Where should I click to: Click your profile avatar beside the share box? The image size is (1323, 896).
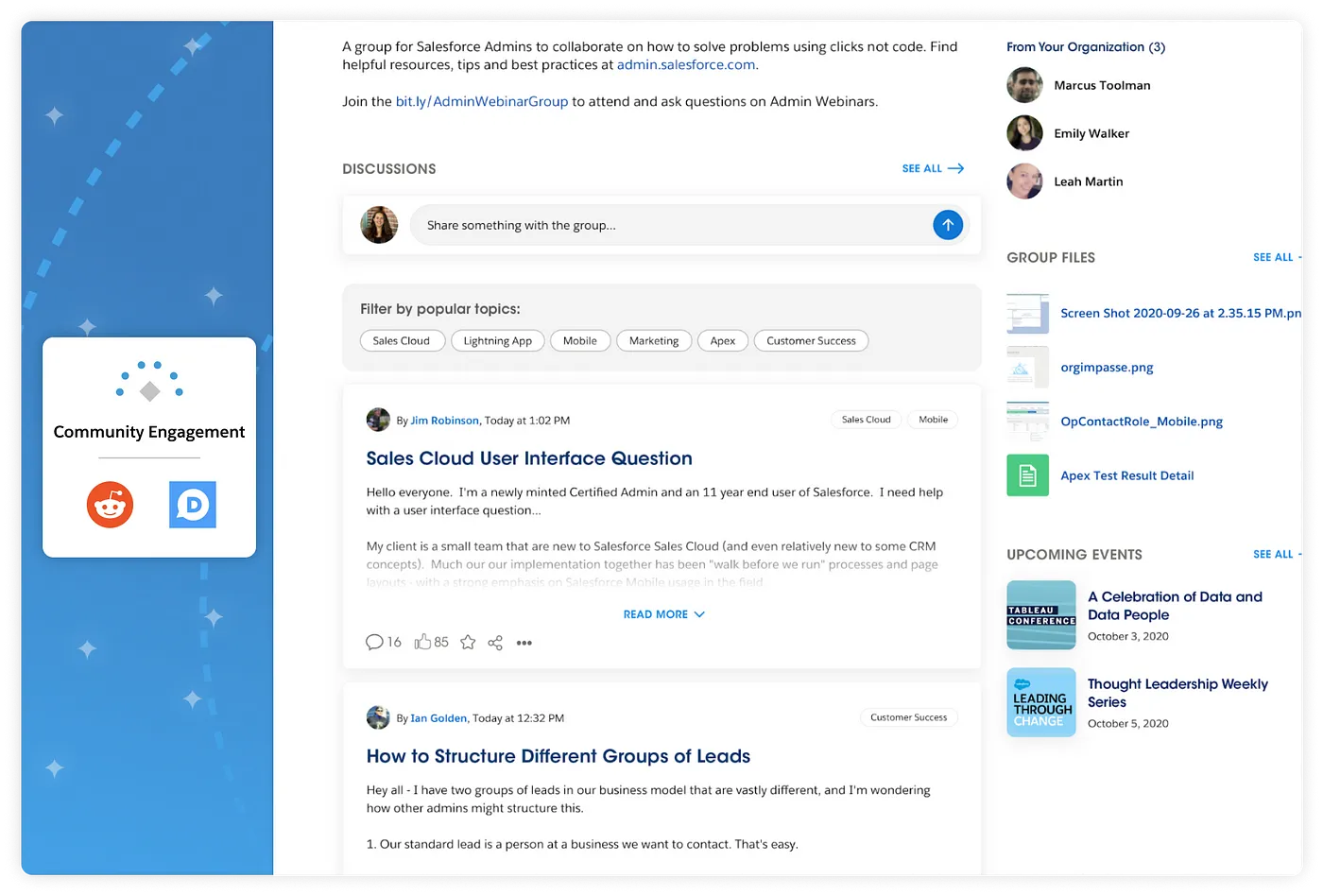click(379, 225)
